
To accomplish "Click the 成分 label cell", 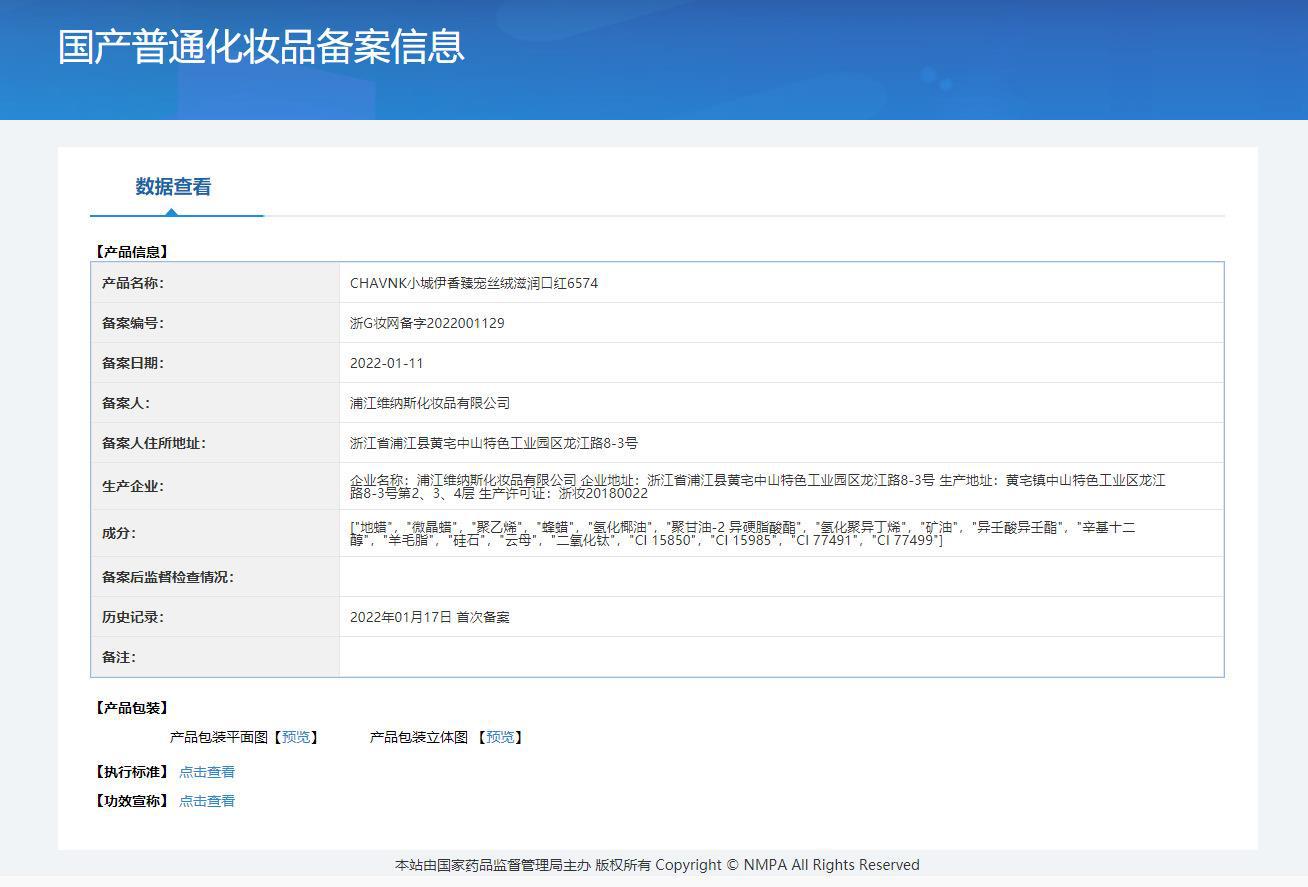I will click(x=215, y=533).
